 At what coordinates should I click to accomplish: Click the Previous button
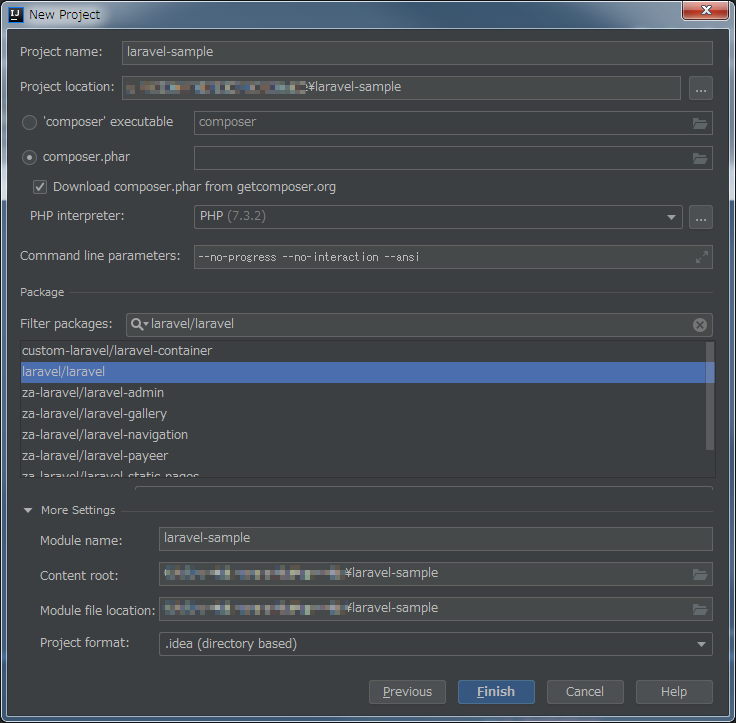(407, 692)
